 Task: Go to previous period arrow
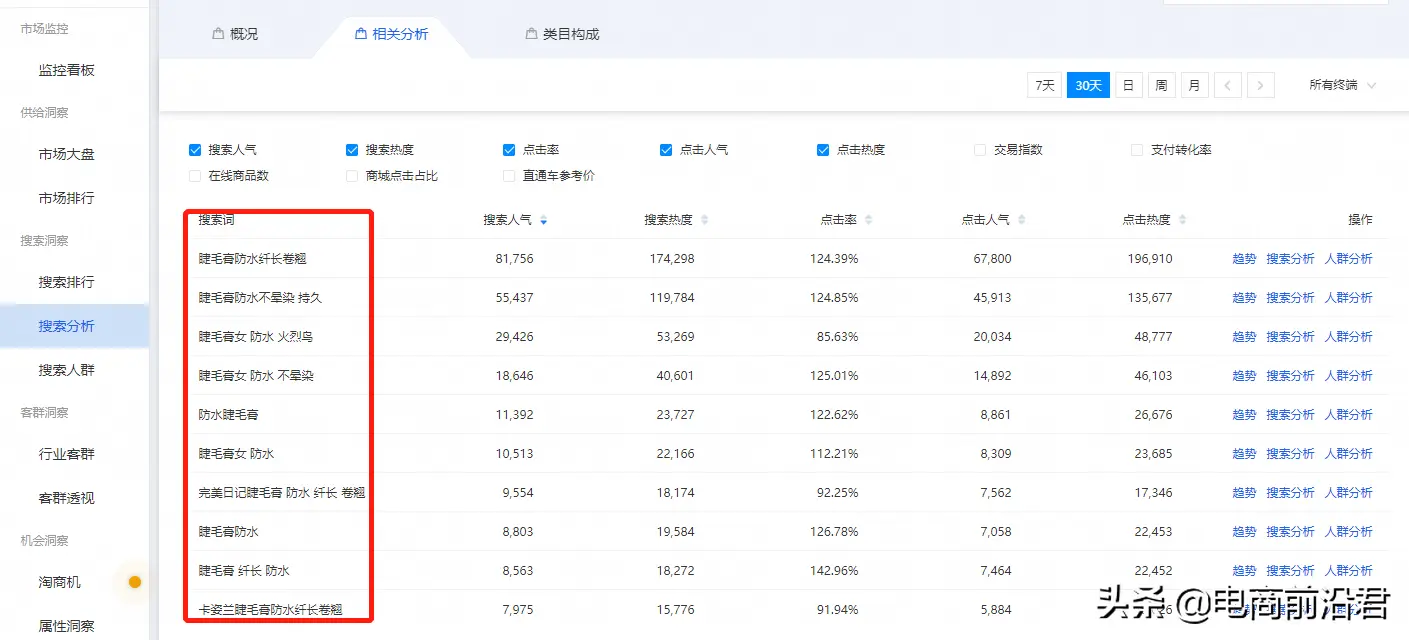pyautogui.click(x=1228, y=85)
